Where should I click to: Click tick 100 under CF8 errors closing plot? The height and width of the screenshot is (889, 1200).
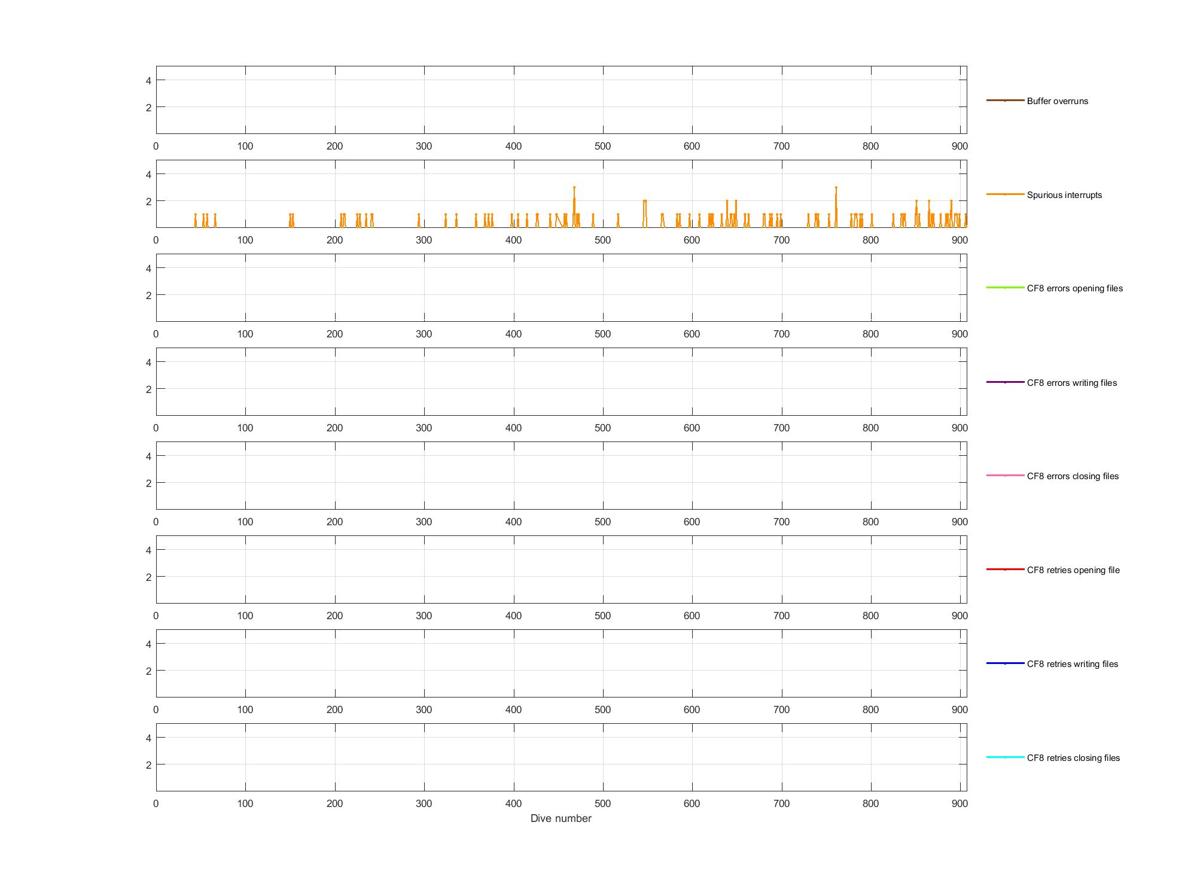245,522
